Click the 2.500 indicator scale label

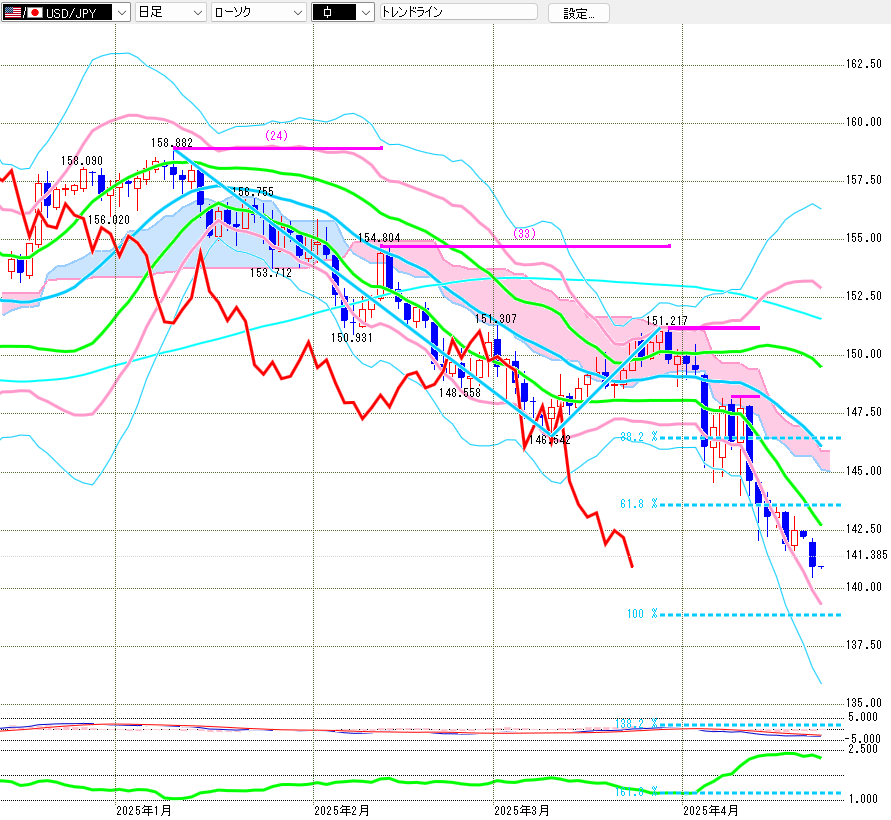863,749
